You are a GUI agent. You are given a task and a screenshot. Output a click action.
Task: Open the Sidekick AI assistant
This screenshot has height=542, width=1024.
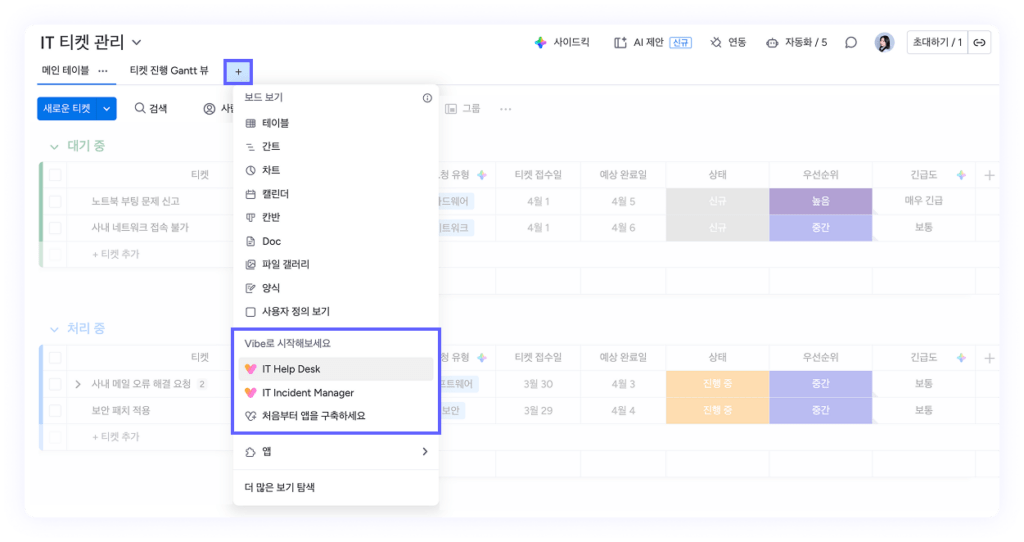coord(562,43)
